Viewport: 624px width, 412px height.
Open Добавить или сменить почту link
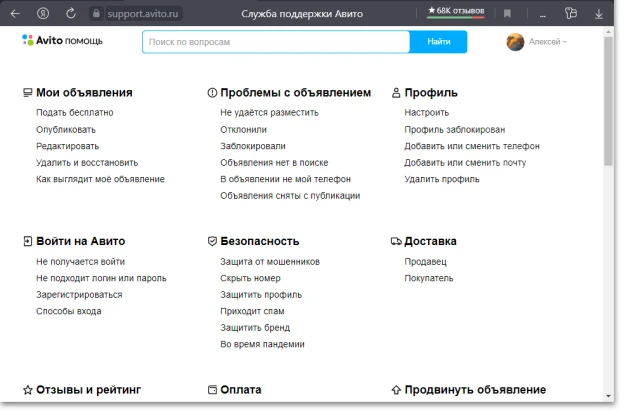point(465,163)
